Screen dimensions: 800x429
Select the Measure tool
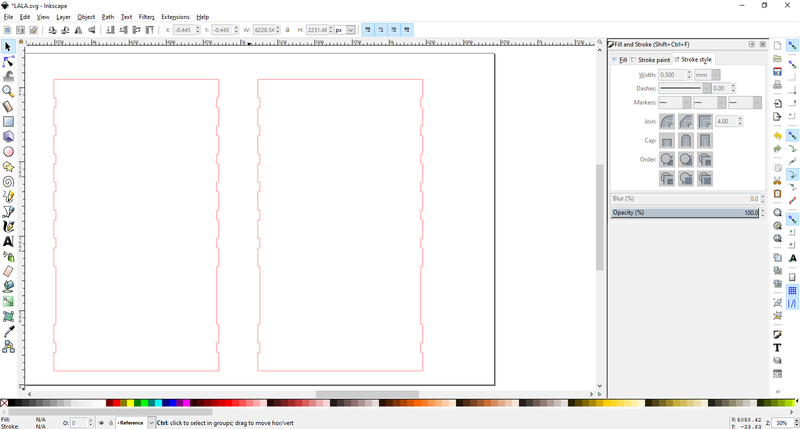[x=8, y=107]
